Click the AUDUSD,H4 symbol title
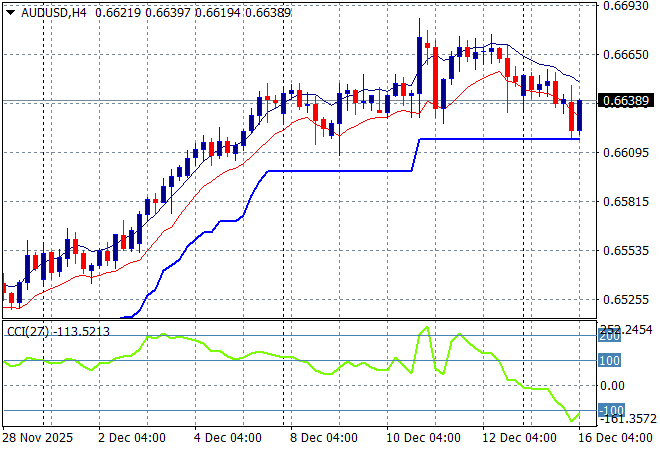660x450 pixels. point(53,13)
